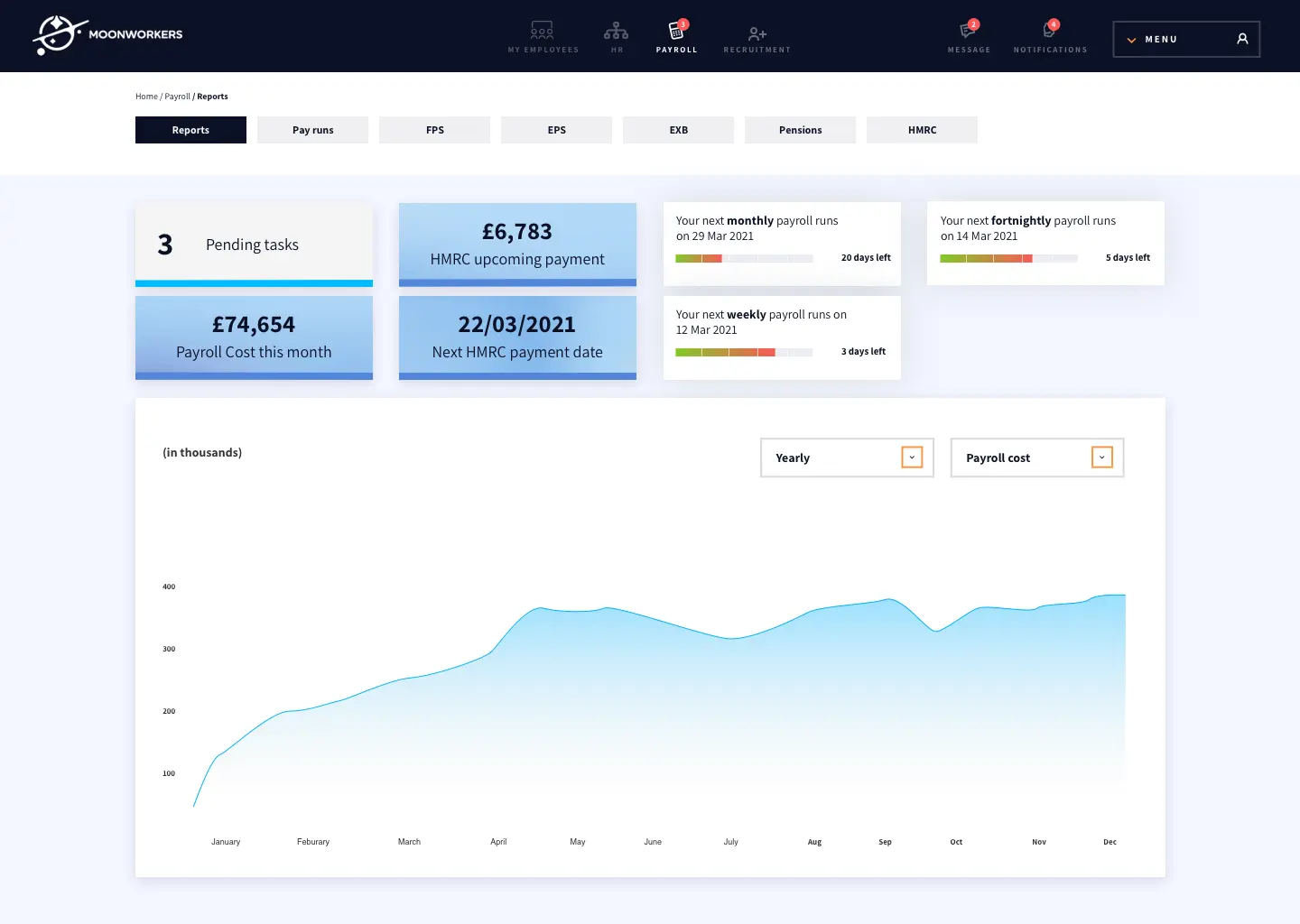Click the Home breadcrumb link

coord(146,97)
